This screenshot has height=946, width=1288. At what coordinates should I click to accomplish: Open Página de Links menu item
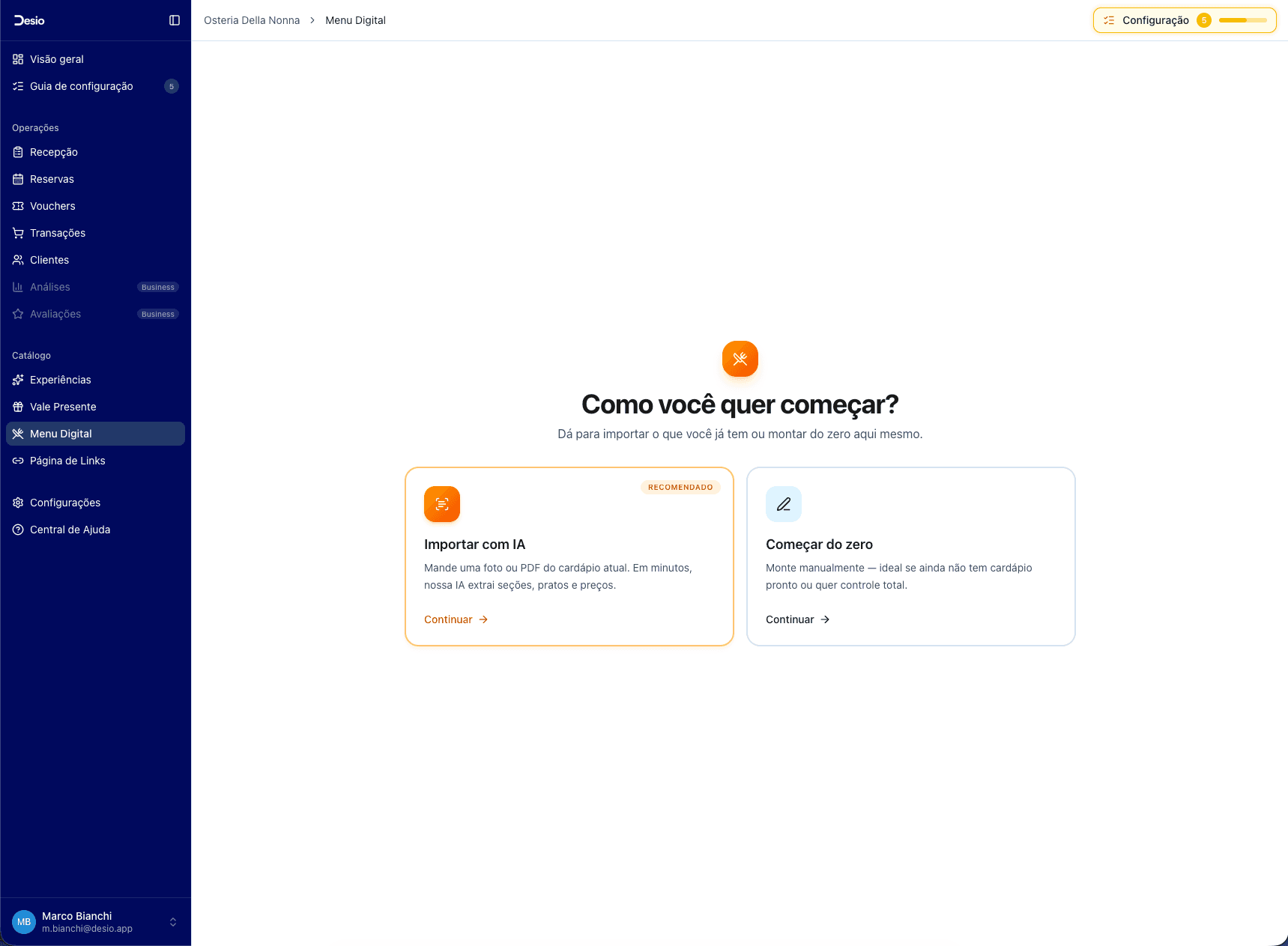[x=67, y=461]
